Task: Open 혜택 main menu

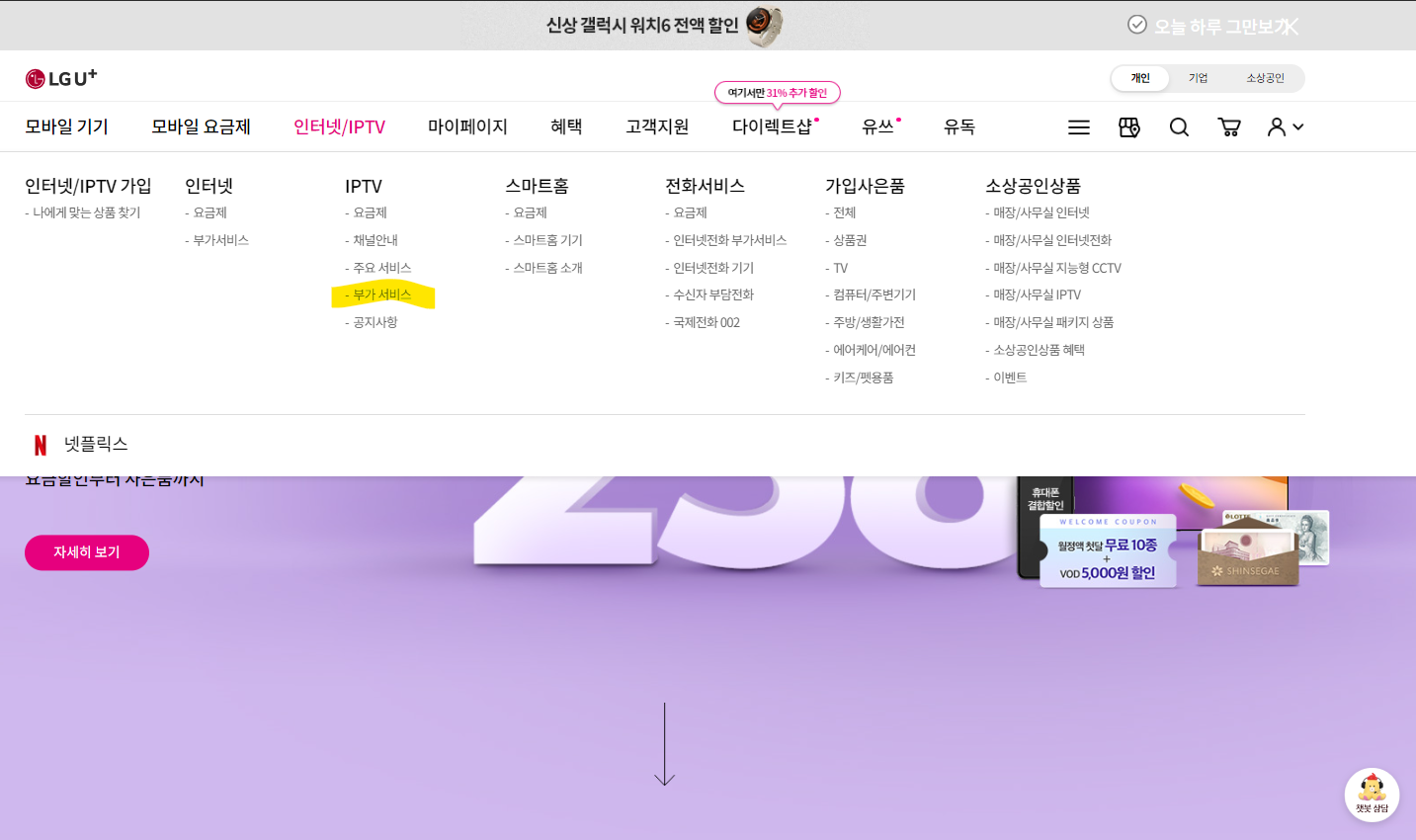Action: 566,126
